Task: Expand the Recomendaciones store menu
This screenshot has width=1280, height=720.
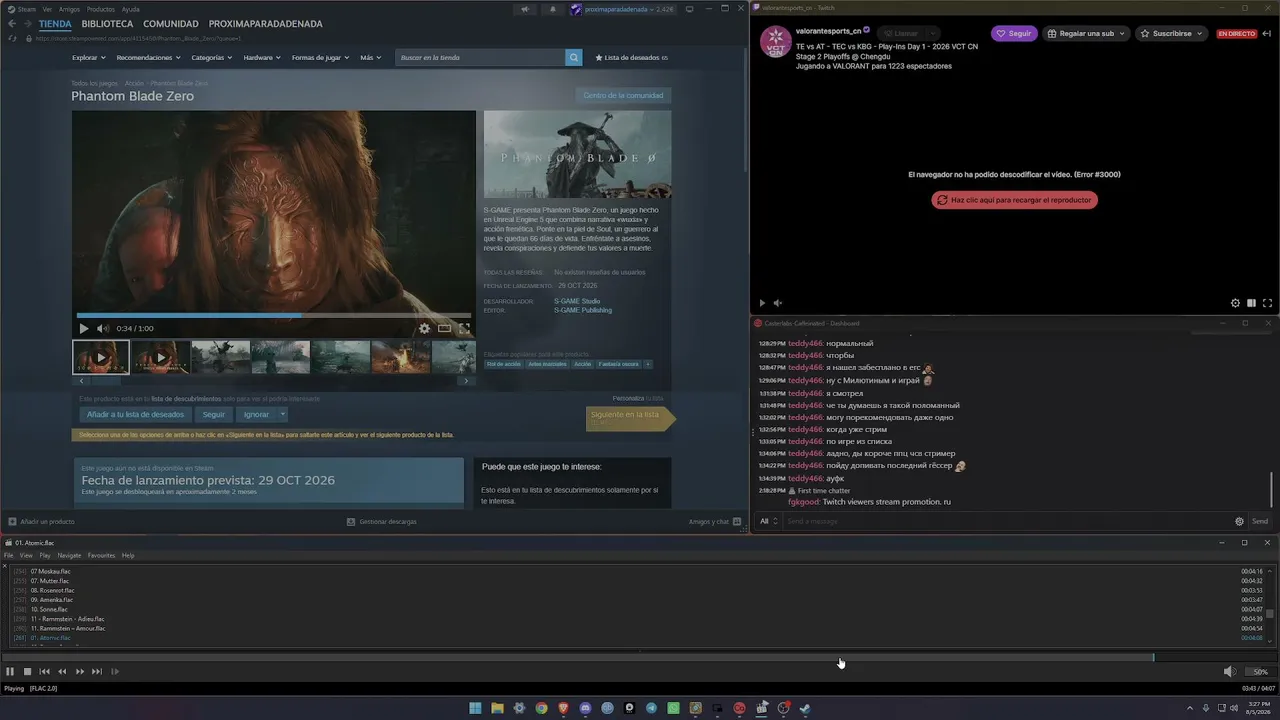Action: point(149,58)
